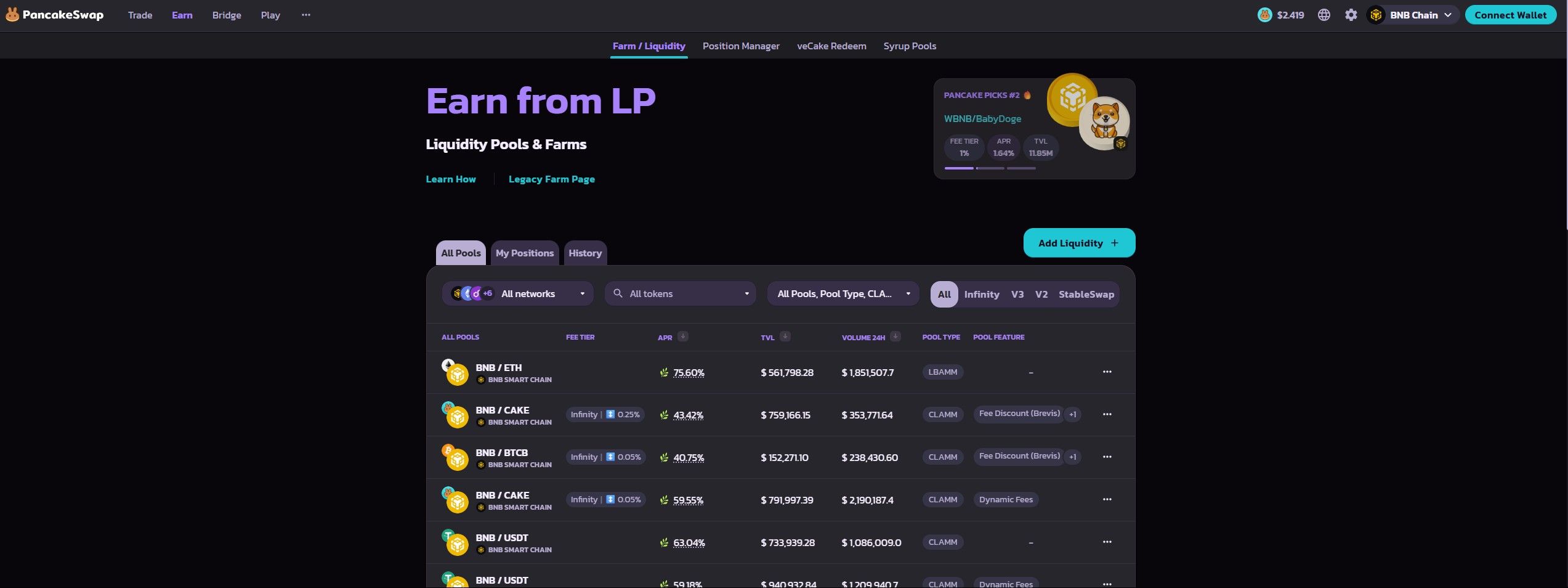Open the settings gear icon
The image size is (1568, 588).
click(x=1351, y=15)
